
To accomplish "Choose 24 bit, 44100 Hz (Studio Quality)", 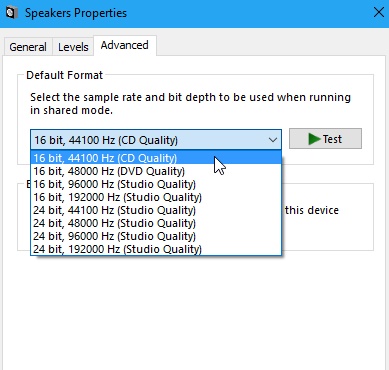I will (x=156, y=210).
